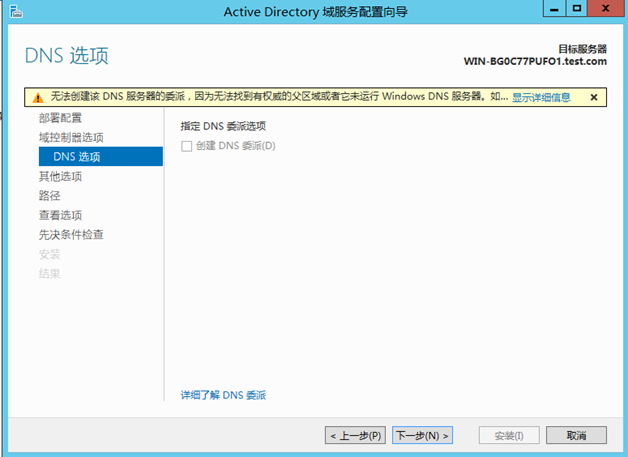Image resolution: width=628 pixels, height=457 pixels.
Task: Go to 查看选项 step
Action: pos(60,215)
